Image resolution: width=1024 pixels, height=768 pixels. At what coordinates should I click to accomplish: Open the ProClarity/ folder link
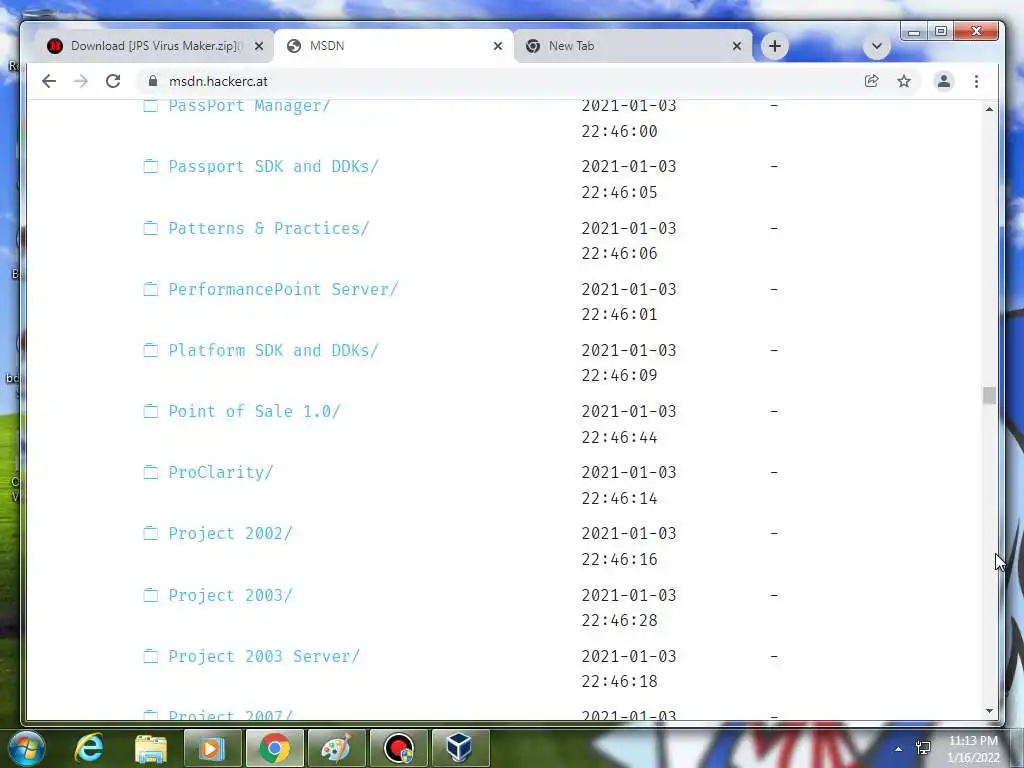click(221, 473)
